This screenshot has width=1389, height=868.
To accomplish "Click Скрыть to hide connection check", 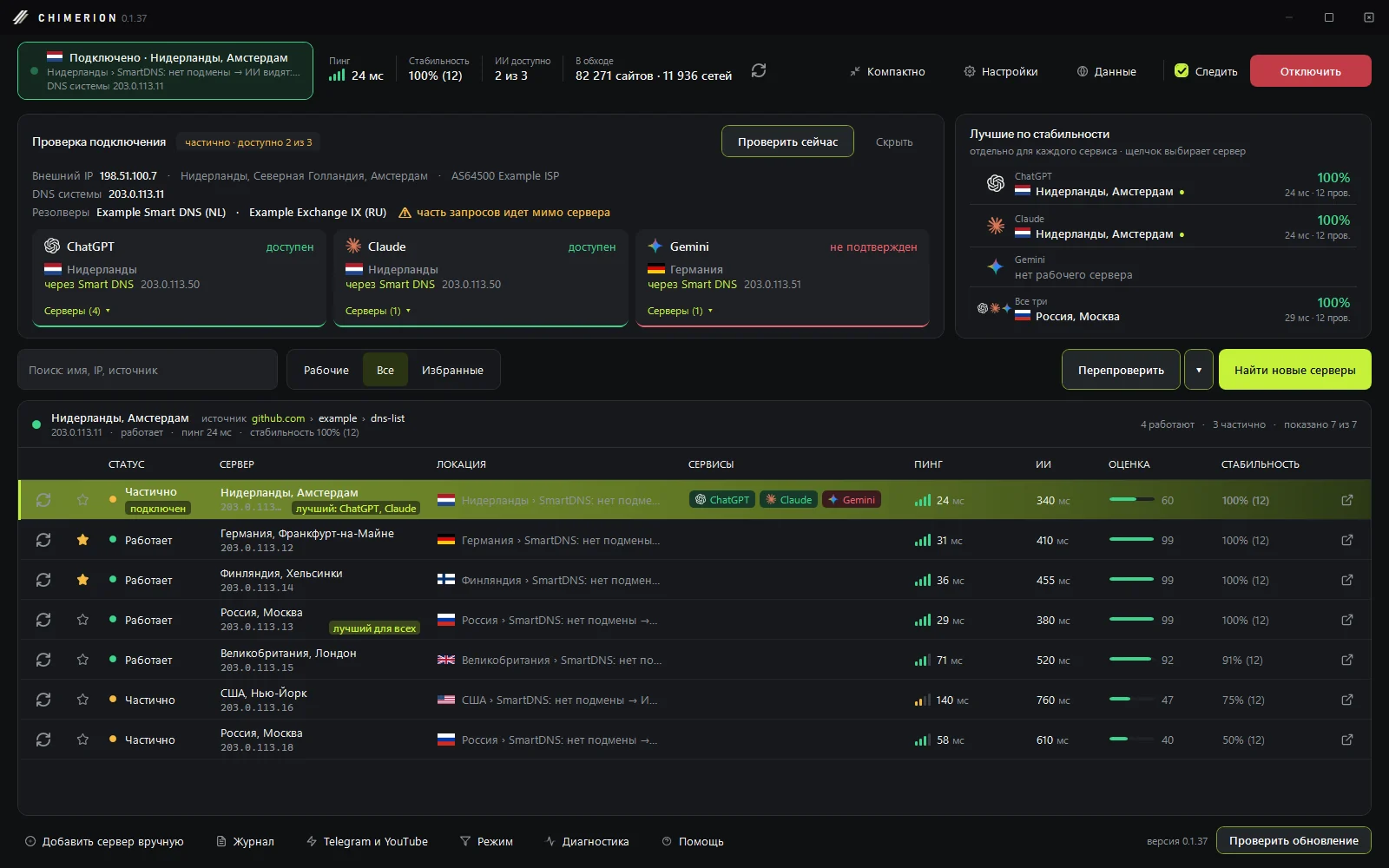I will pyautogui.click(x=894, y=141).
